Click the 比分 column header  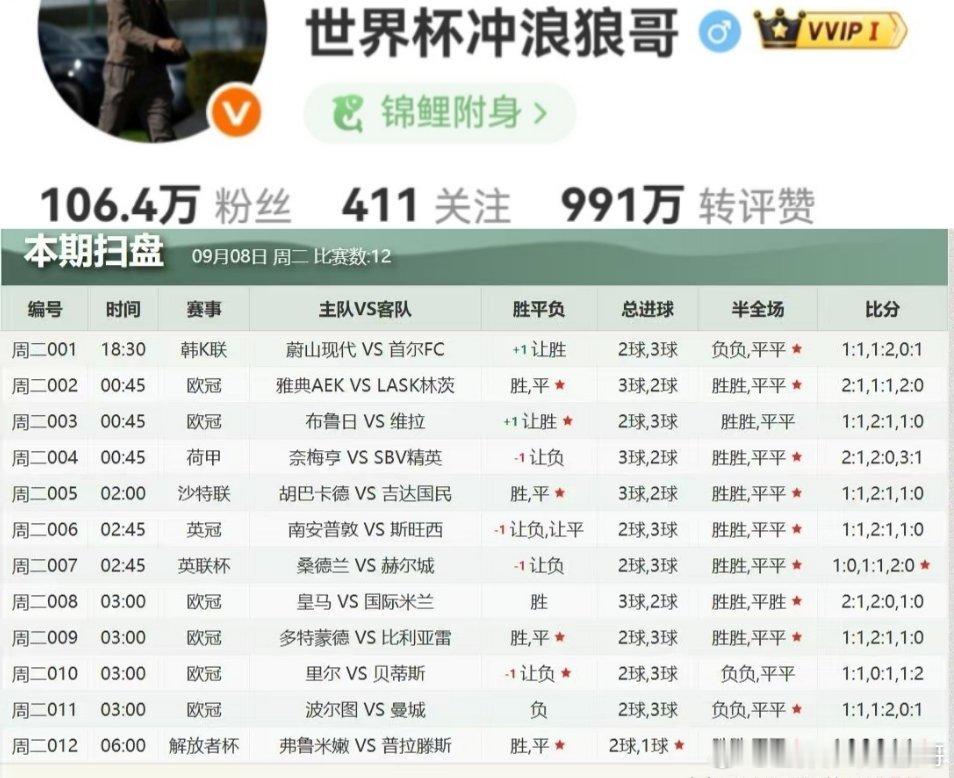[x=882, y=310]
